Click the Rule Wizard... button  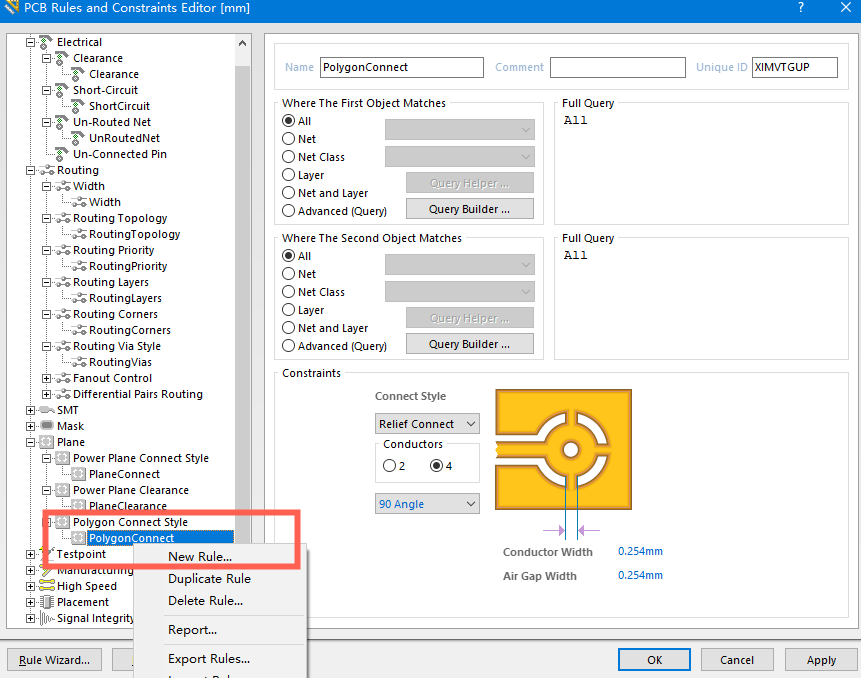(55, 660)
